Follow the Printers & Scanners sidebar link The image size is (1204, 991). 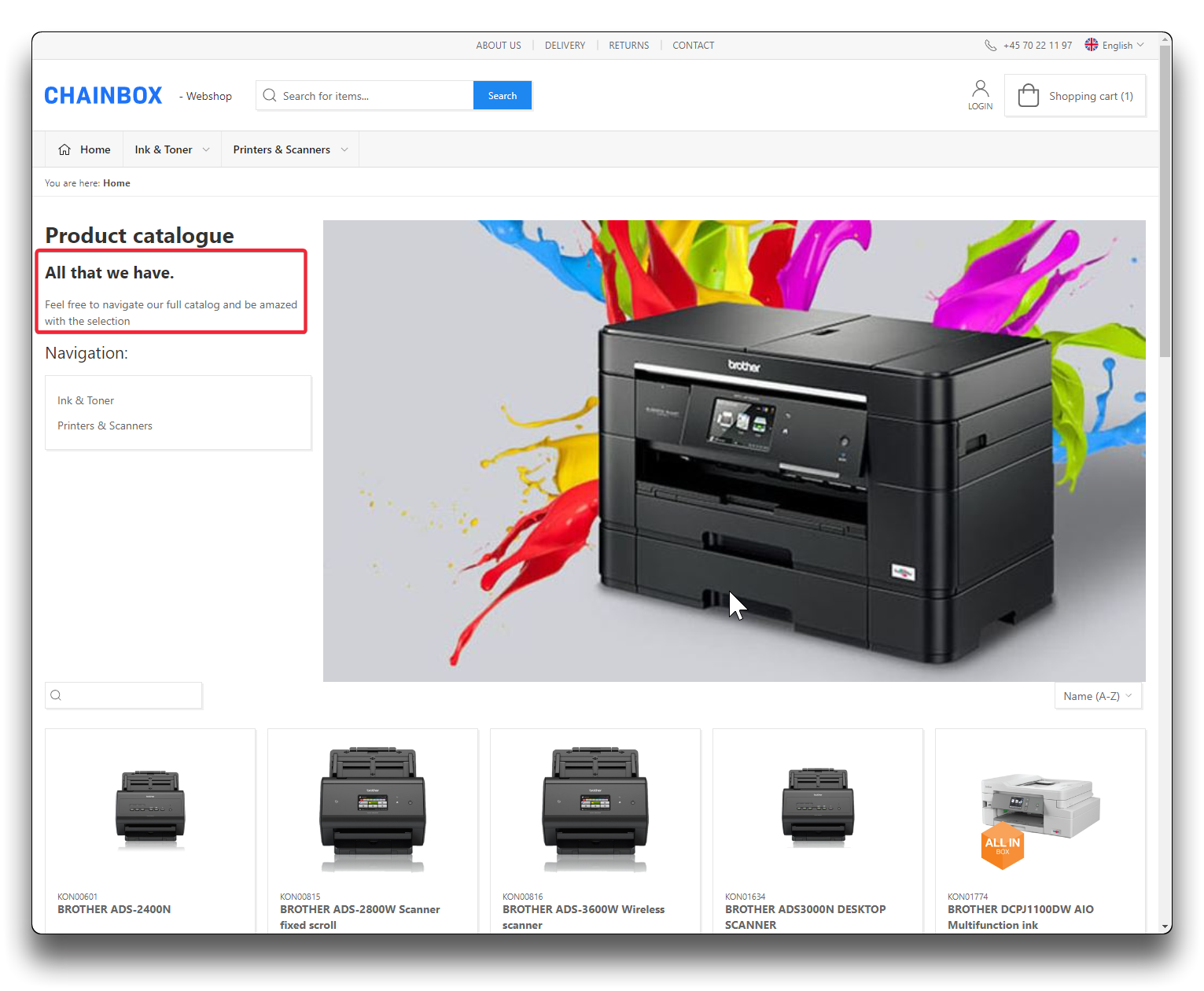tap(105, 426)
